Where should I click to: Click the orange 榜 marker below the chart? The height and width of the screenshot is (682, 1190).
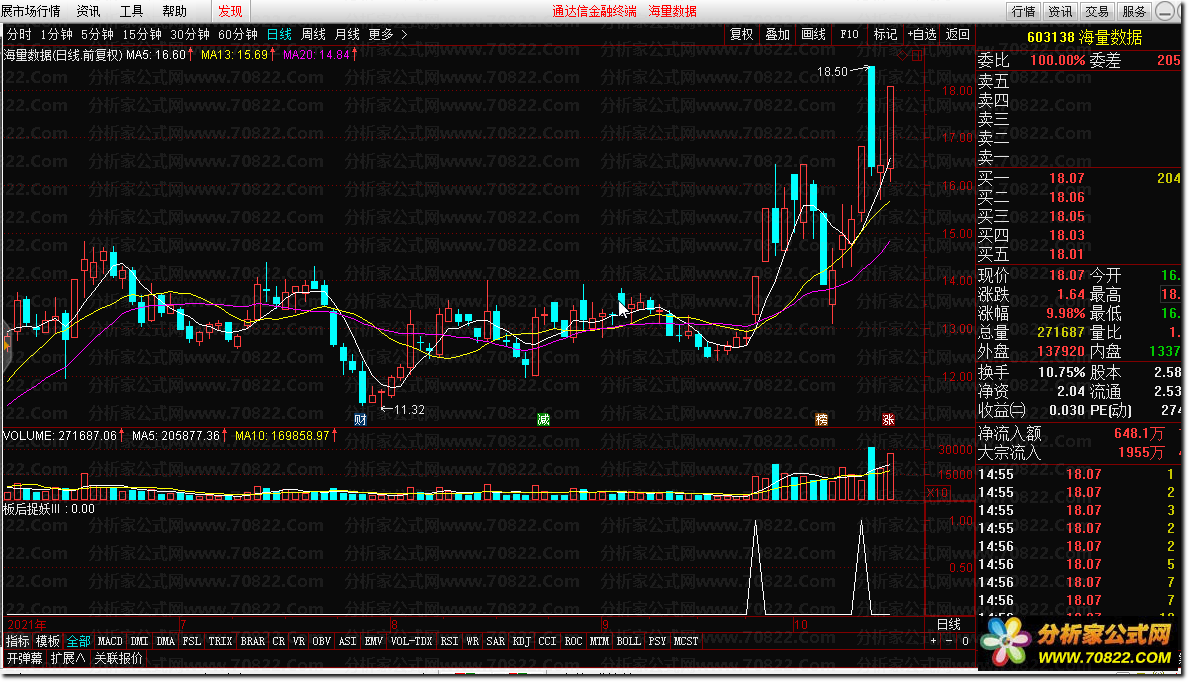[x=821, y=420]
